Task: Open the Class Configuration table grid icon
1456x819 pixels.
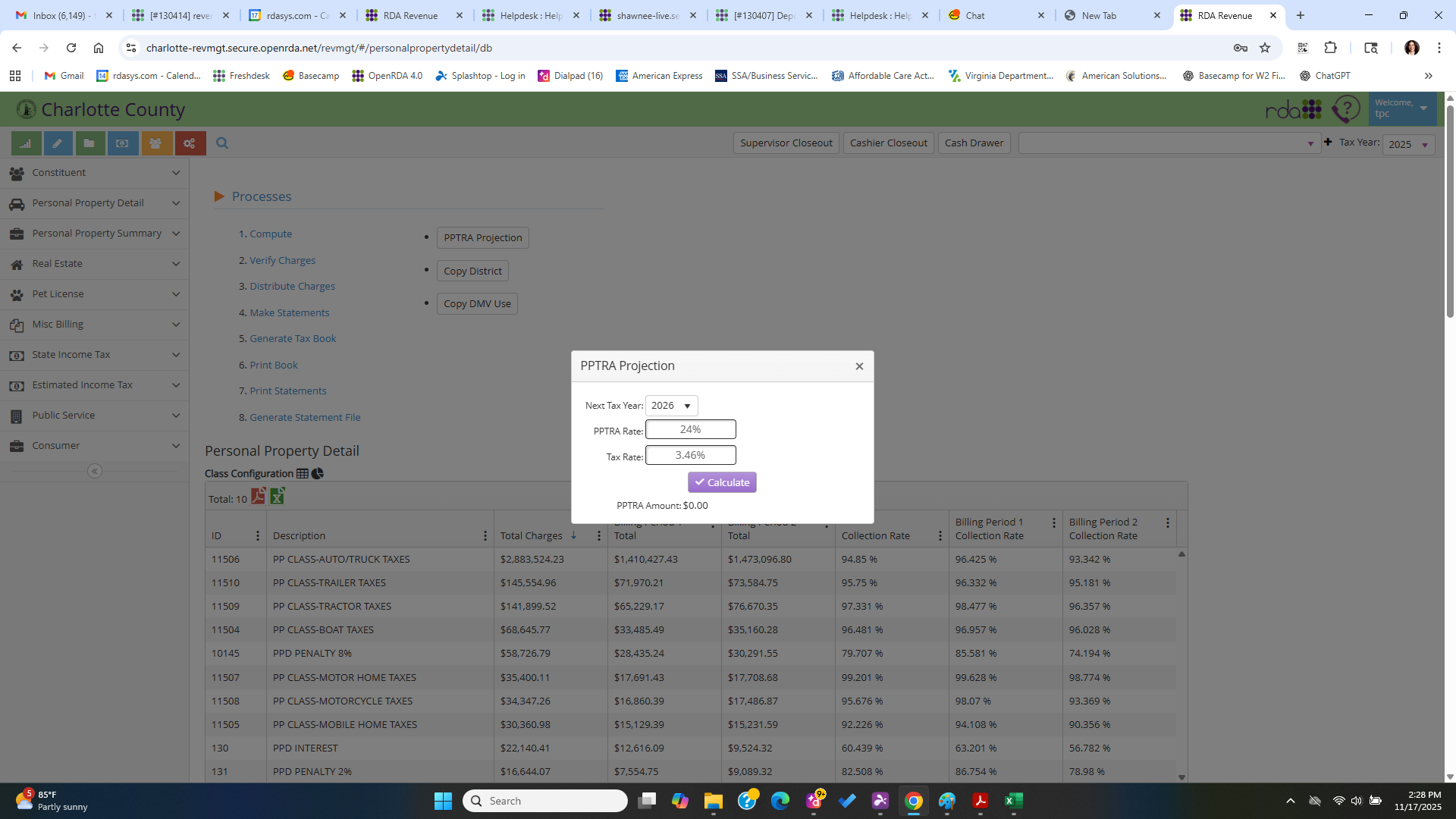Action: 303,474
